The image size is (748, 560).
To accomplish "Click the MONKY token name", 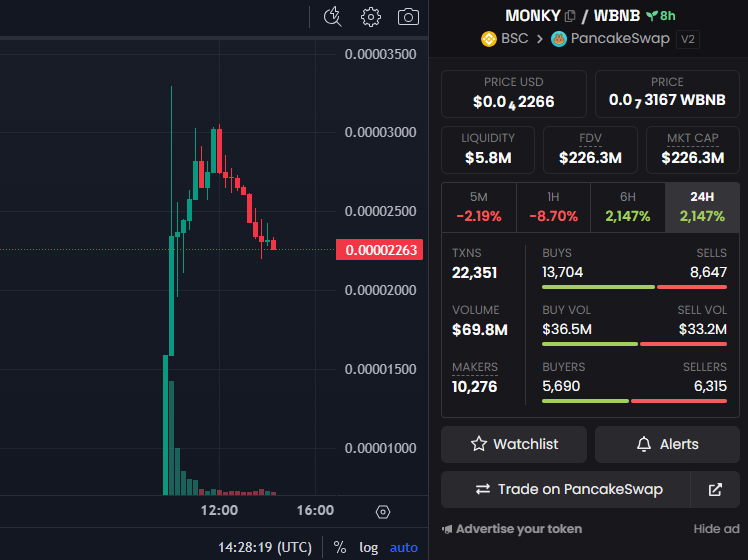I will (533, 16).
